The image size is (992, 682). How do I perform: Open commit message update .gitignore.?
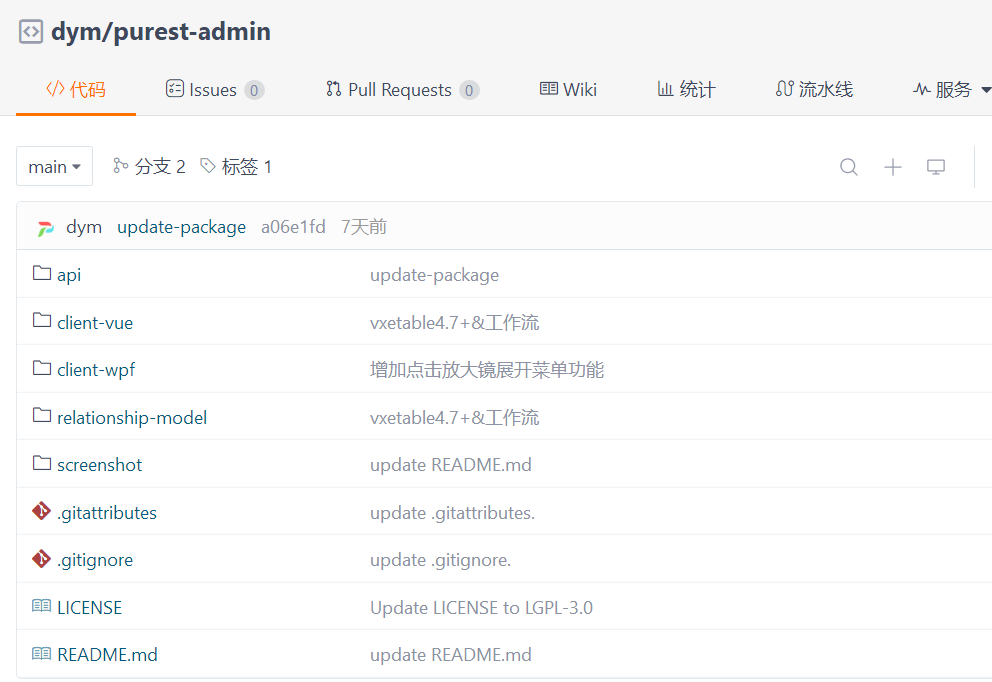click(440, 561)
